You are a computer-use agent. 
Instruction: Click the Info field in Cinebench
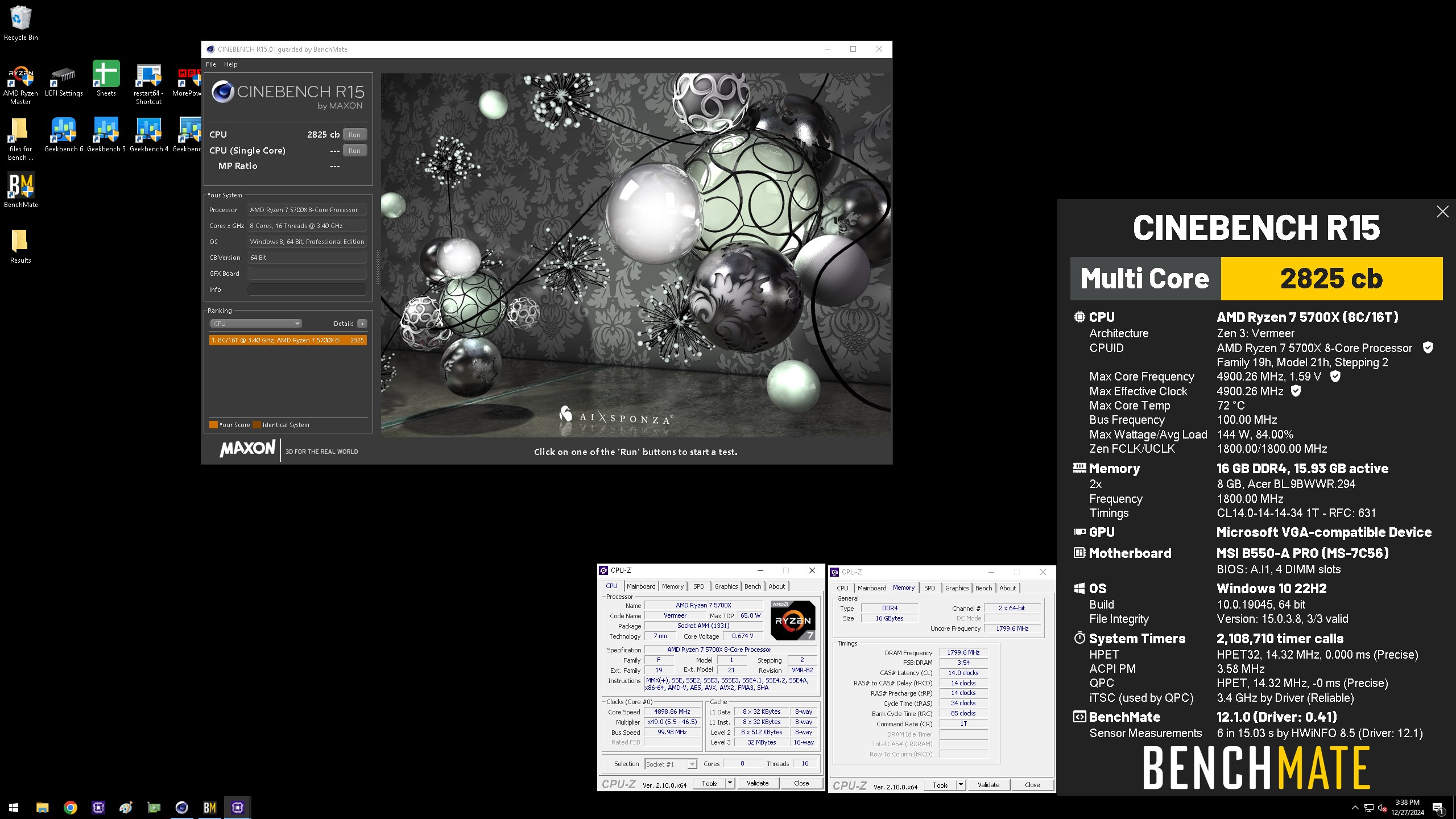click(x=307, y=289)
